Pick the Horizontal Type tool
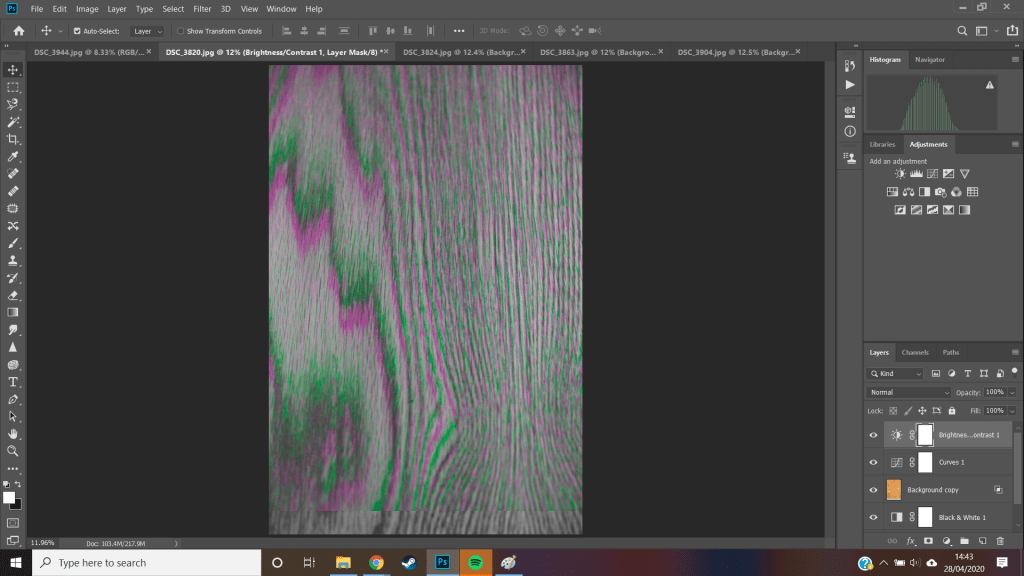The height and width of the screenshot is (576, 1024). 13,382
